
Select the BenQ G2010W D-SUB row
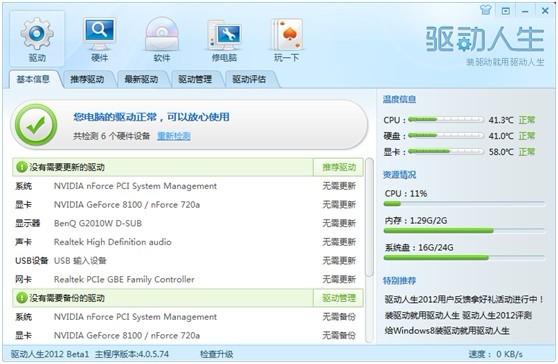(x=188, y=223)
